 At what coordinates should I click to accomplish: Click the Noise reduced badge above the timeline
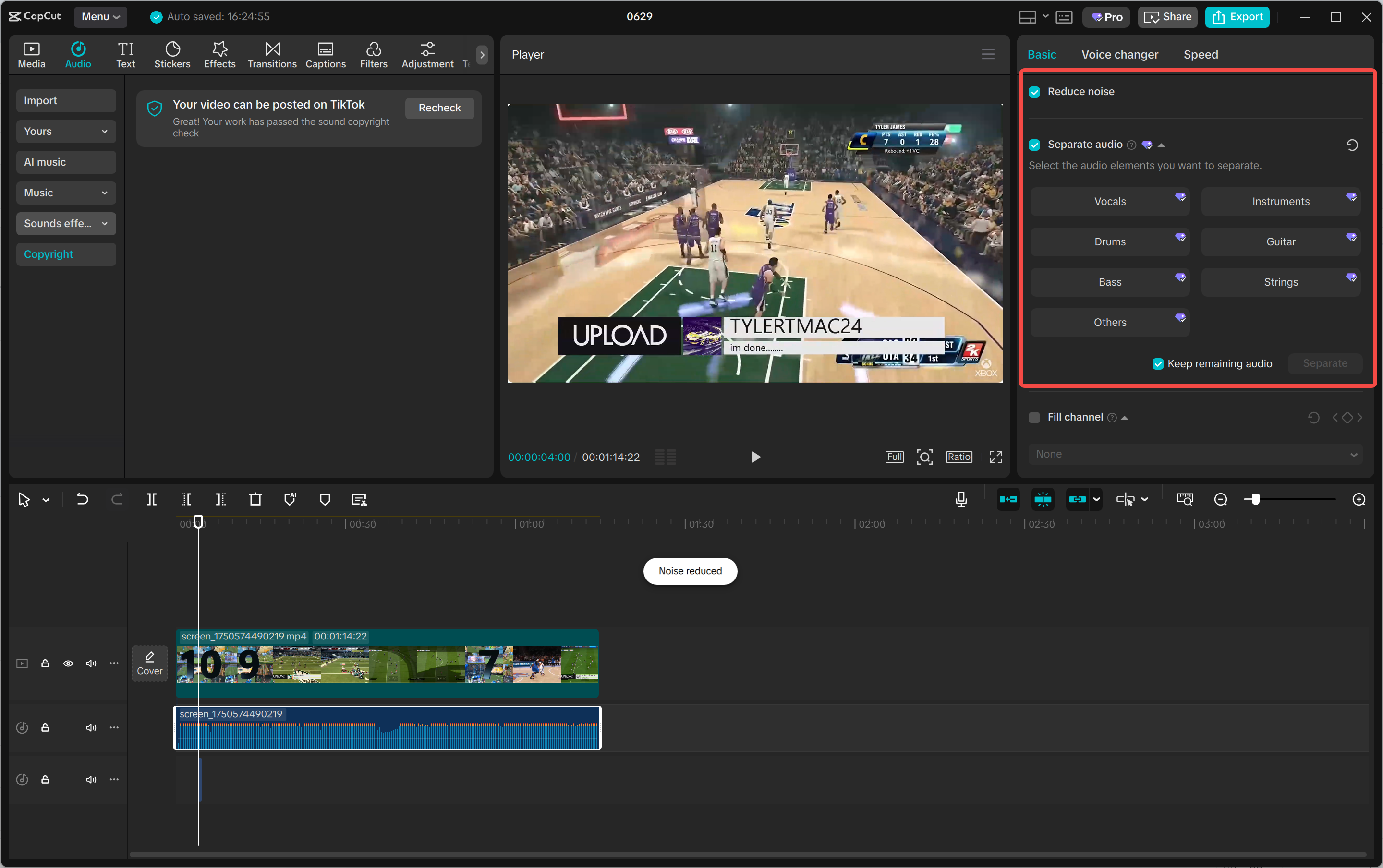point(690,571)
